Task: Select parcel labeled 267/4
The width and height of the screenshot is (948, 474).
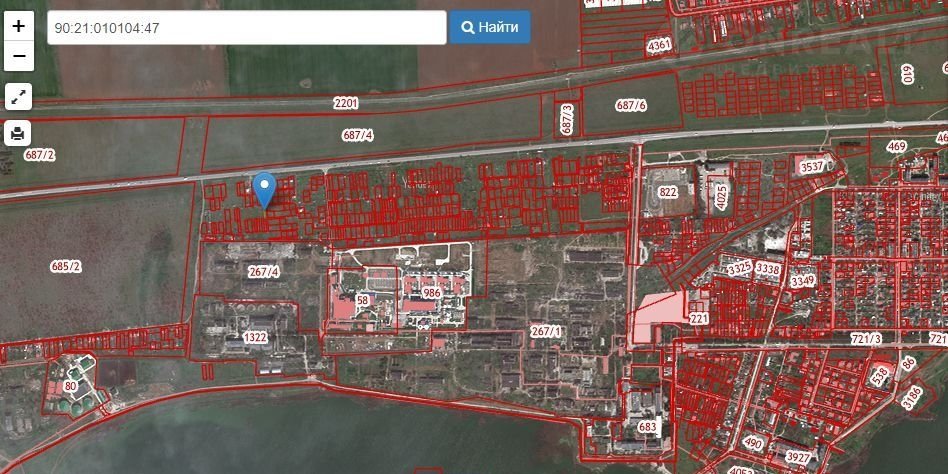Action: pyautogui.click(x=264, y=271)
